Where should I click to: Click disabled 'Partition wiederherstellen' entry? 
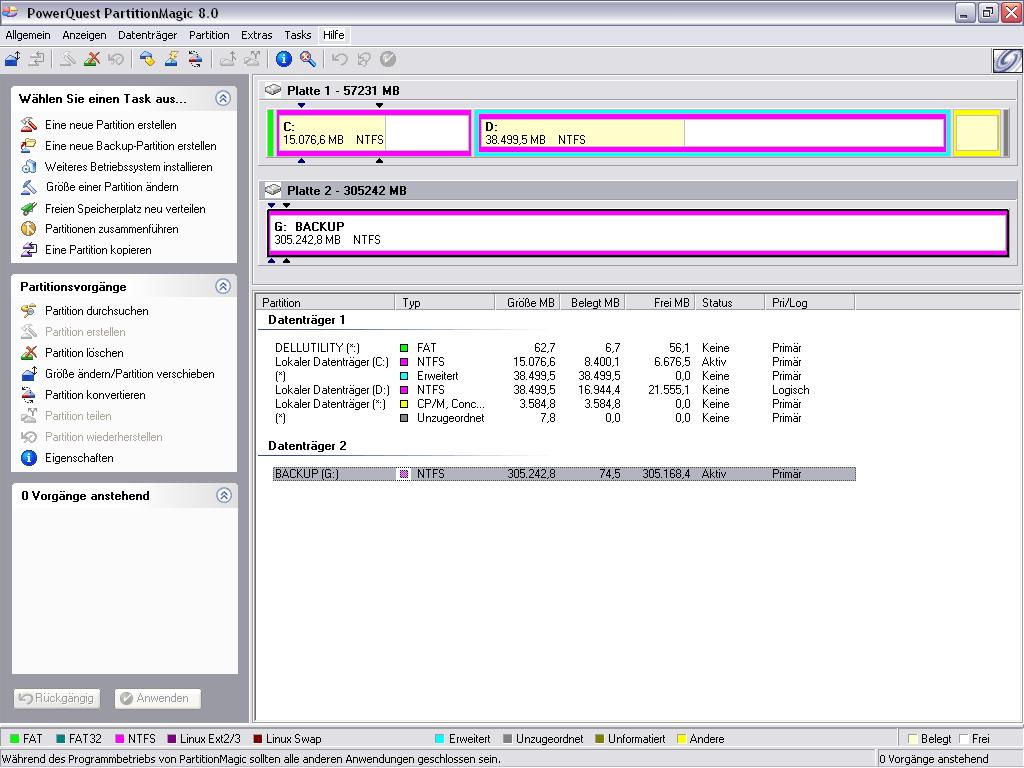tap(103, 437)
